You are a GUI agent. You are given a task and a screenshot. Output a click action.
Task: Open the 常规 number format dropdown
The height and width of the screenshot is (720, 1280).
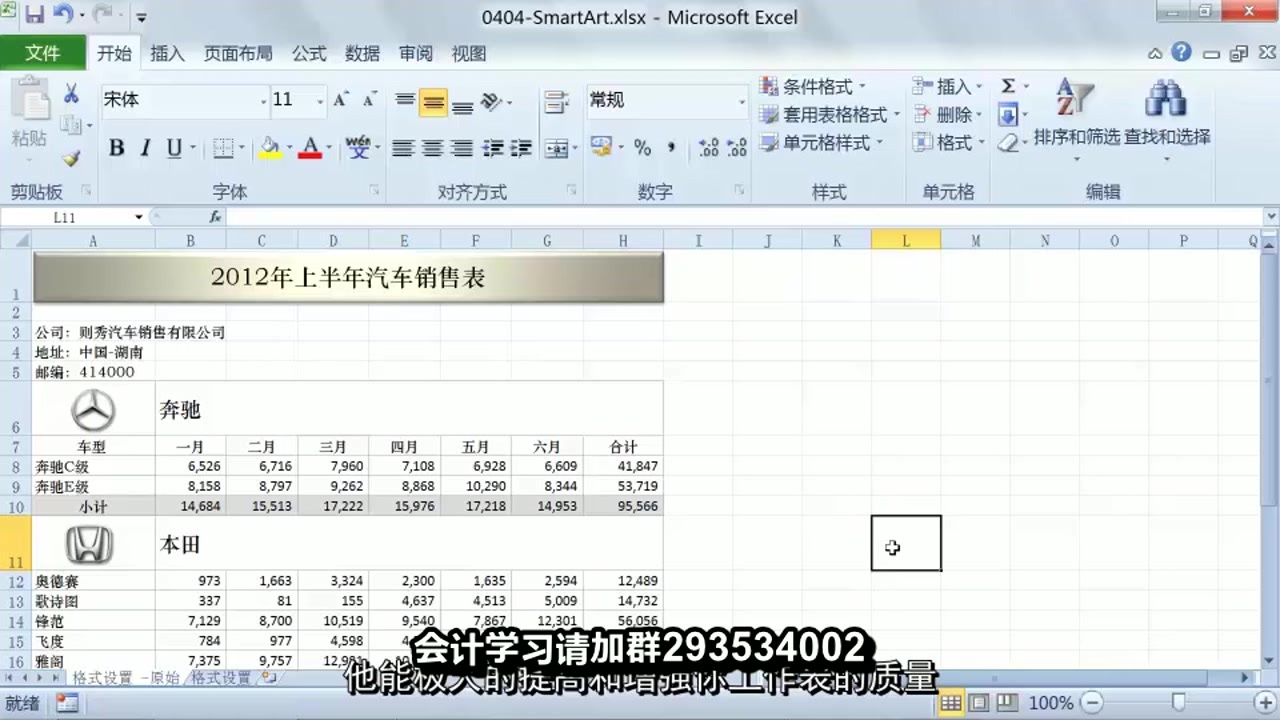coord(742,100)
